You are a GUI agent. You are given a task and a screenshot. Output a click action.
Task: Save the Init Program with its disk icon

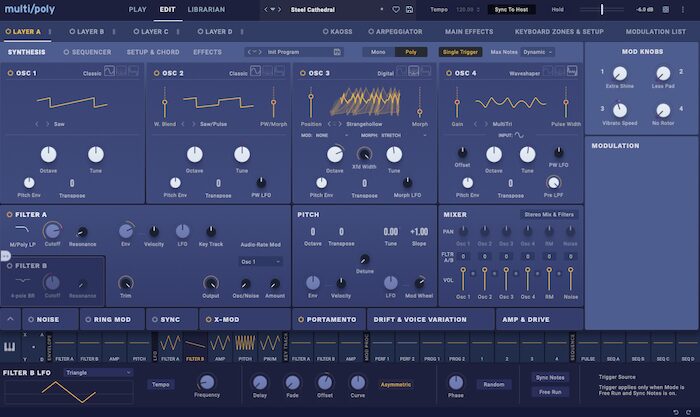[337, 52]
